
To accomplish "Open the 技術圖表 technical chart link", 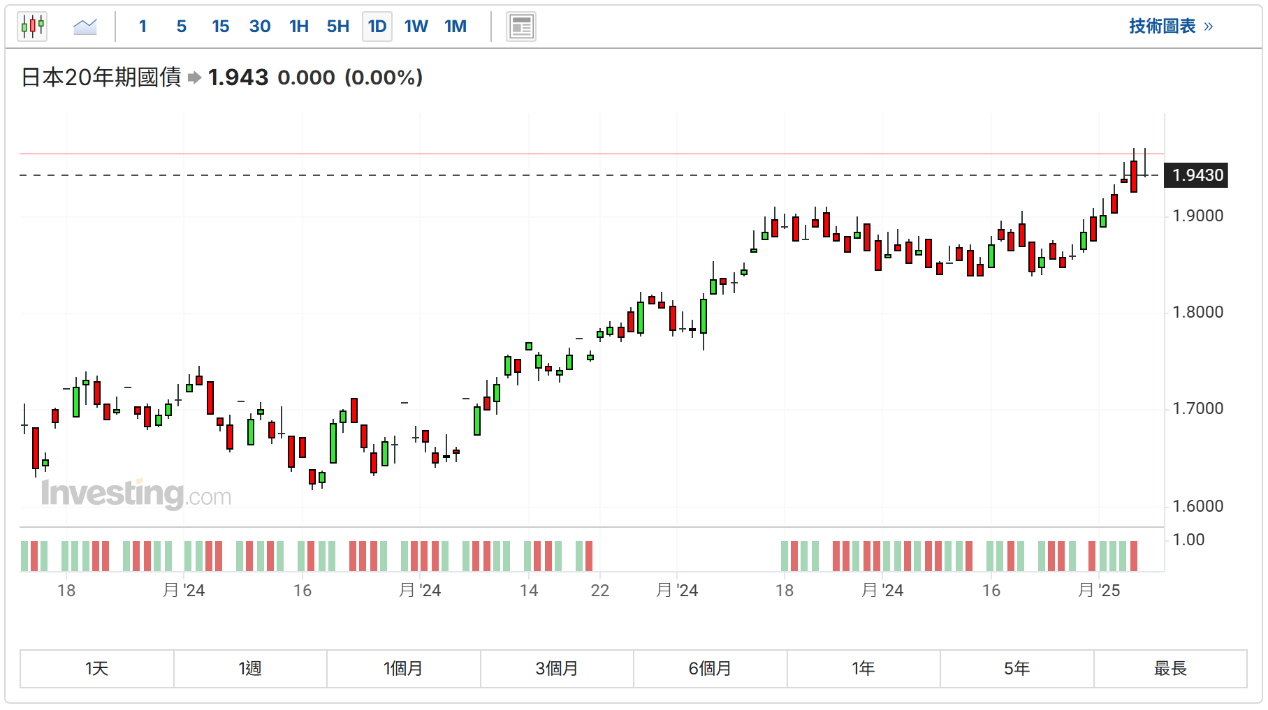I will pyautogui.click(x=1170, y=26).
